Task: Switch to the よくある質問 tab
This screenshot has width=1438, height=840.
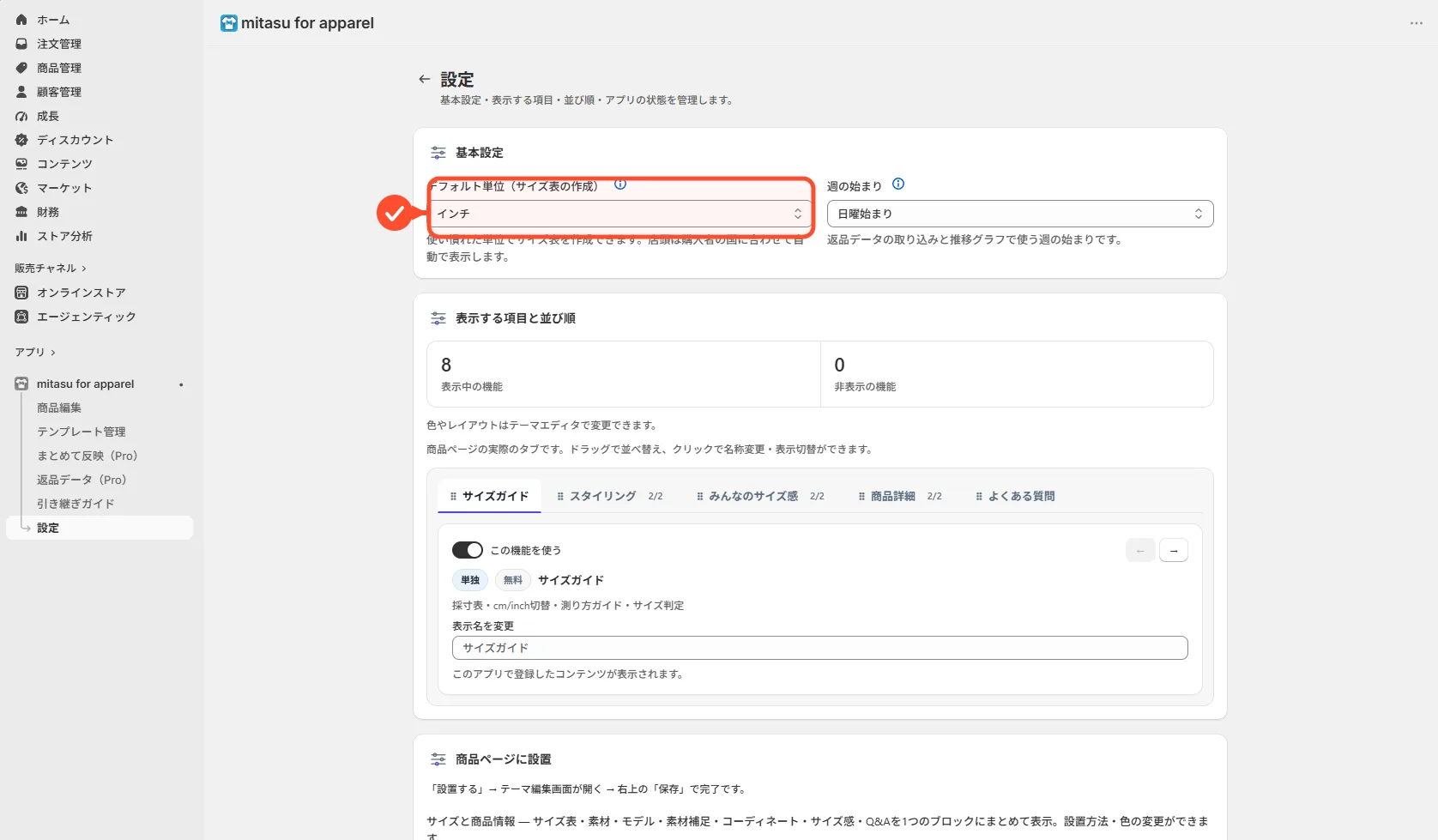Action: coord(1015,496)
